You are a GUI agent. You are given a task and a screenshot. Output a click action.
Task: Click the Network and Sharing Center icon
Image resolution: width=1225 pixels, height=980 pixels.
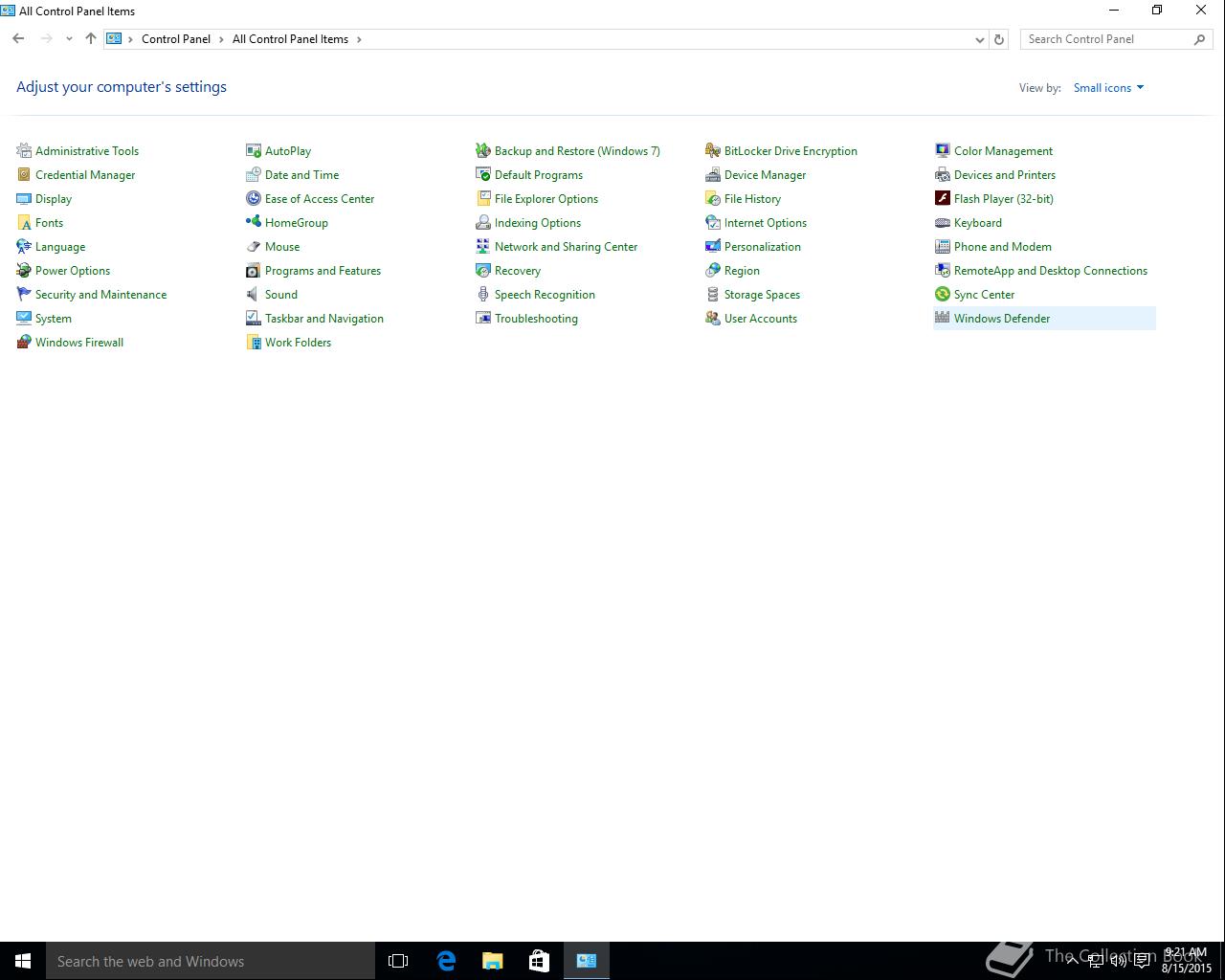coord(483,246)
